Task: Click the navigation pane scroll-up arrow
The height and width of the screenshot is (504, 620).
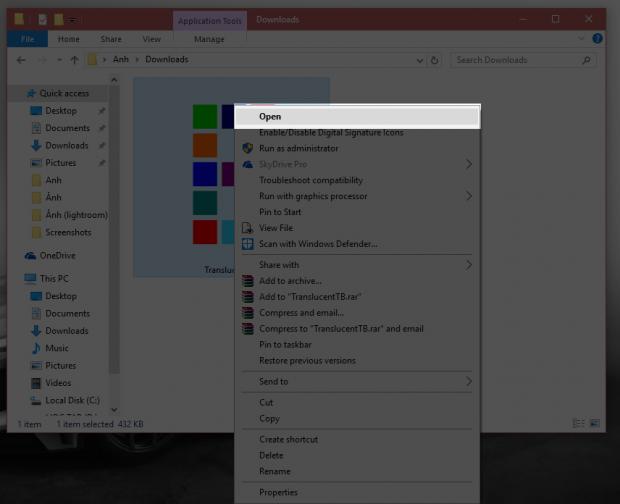Action: pyautogui.click(x=114, y=80)
